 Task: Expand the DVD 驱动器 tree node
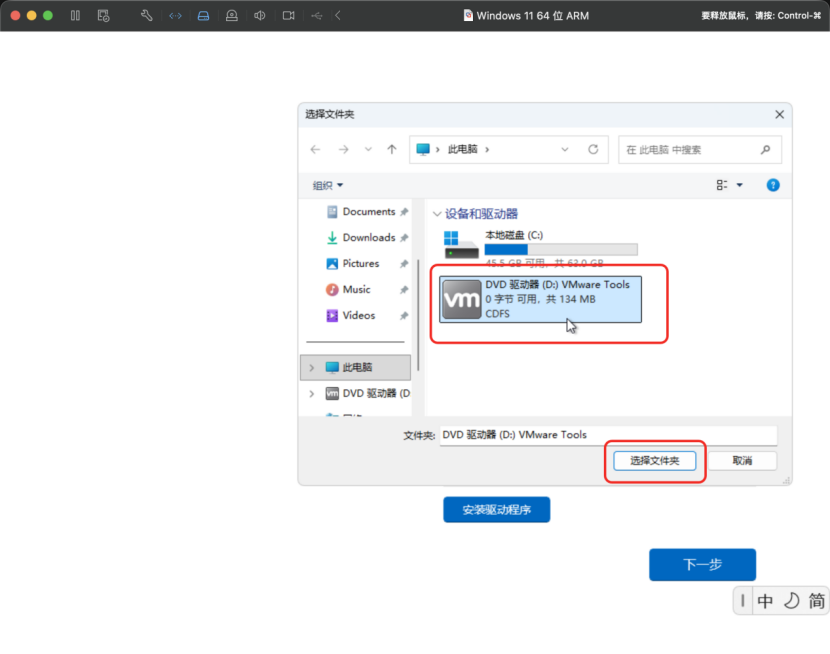[312, 393]
